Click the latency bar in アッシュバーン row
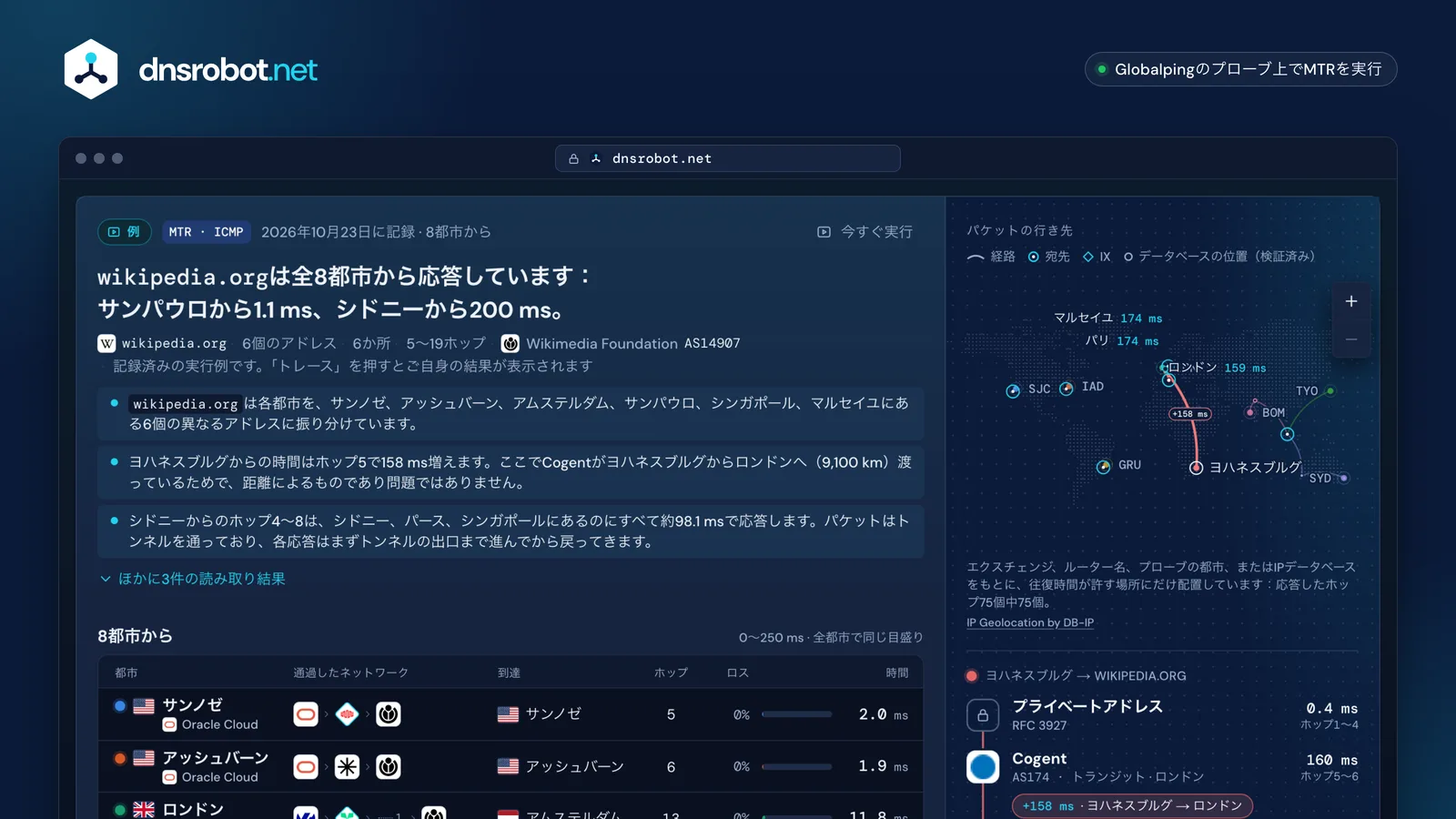The height and width of the screenshot is (819, 1456). pos(797,767)
